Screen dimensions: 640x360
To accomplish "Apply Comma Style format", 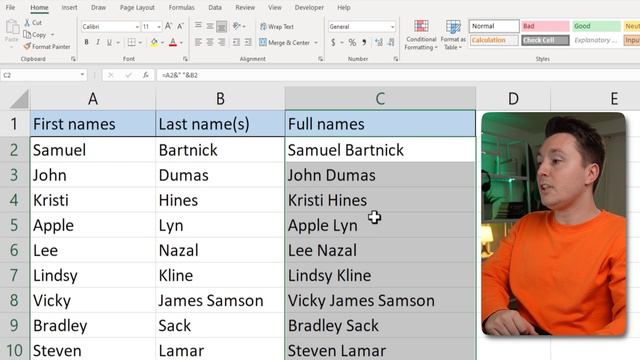I will 364,42.
